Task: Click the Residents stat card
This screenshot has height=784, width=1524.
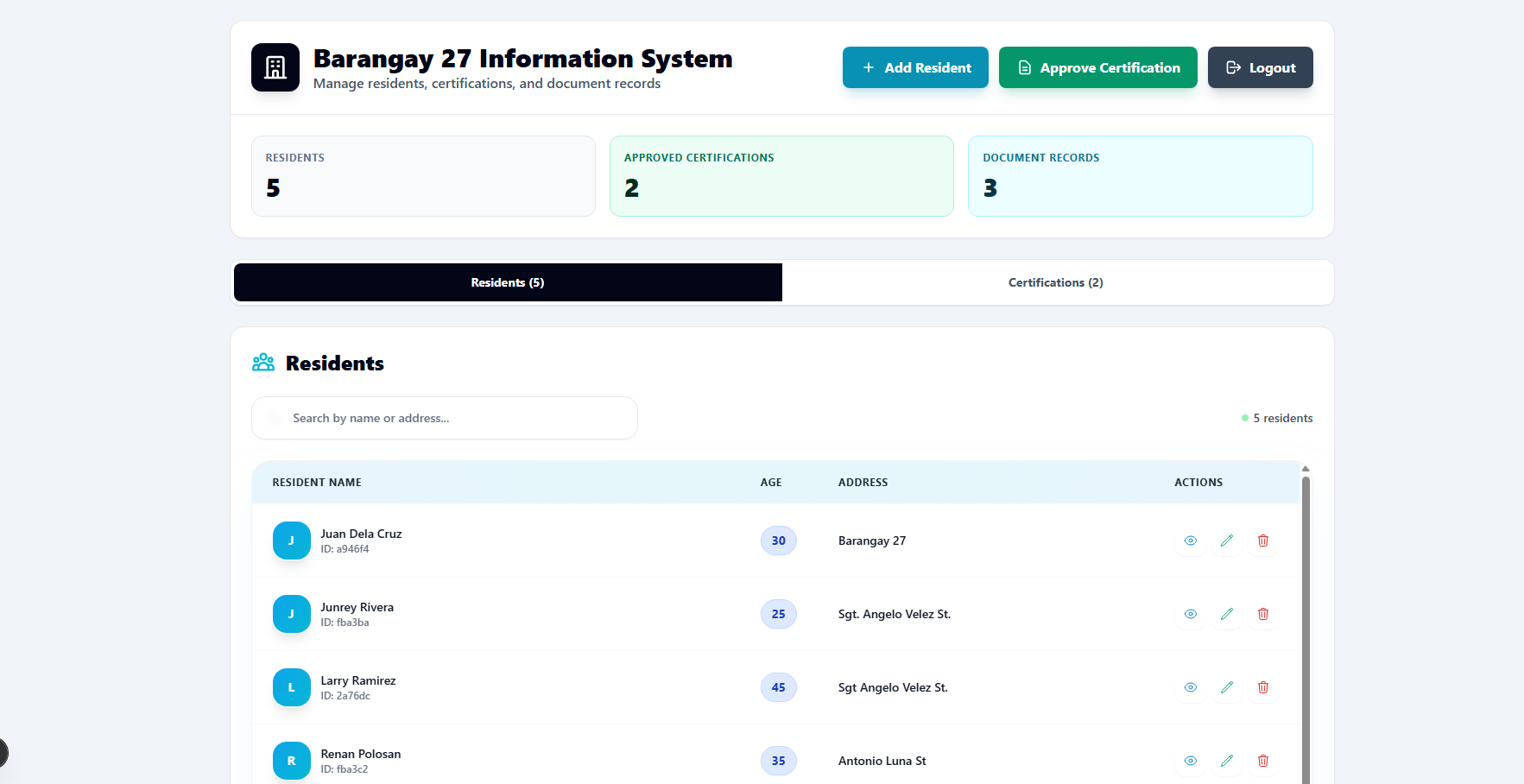Action: pyautogui.click(x=423, y=176)
